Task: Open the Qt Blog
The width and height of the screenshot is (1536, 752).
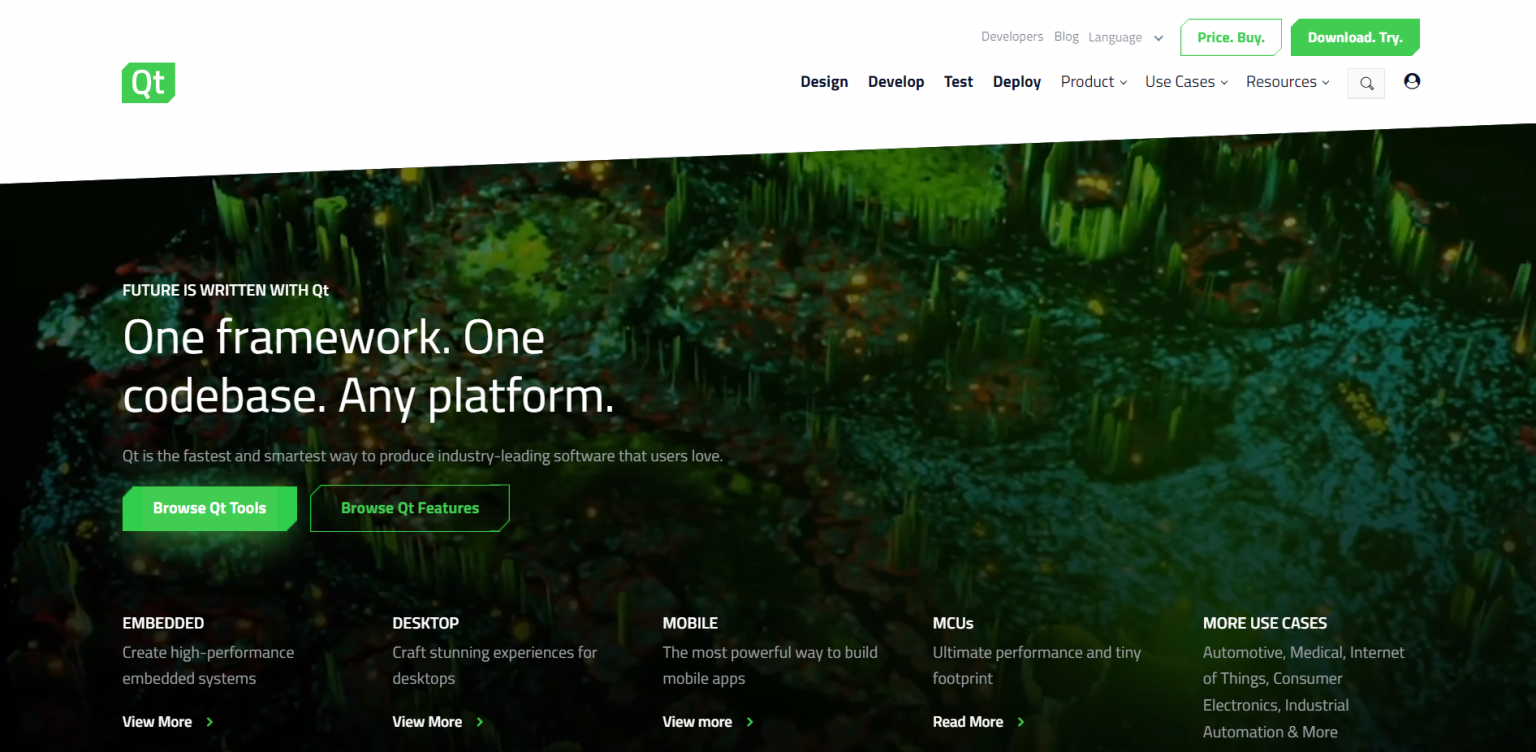Action: 1065,36
